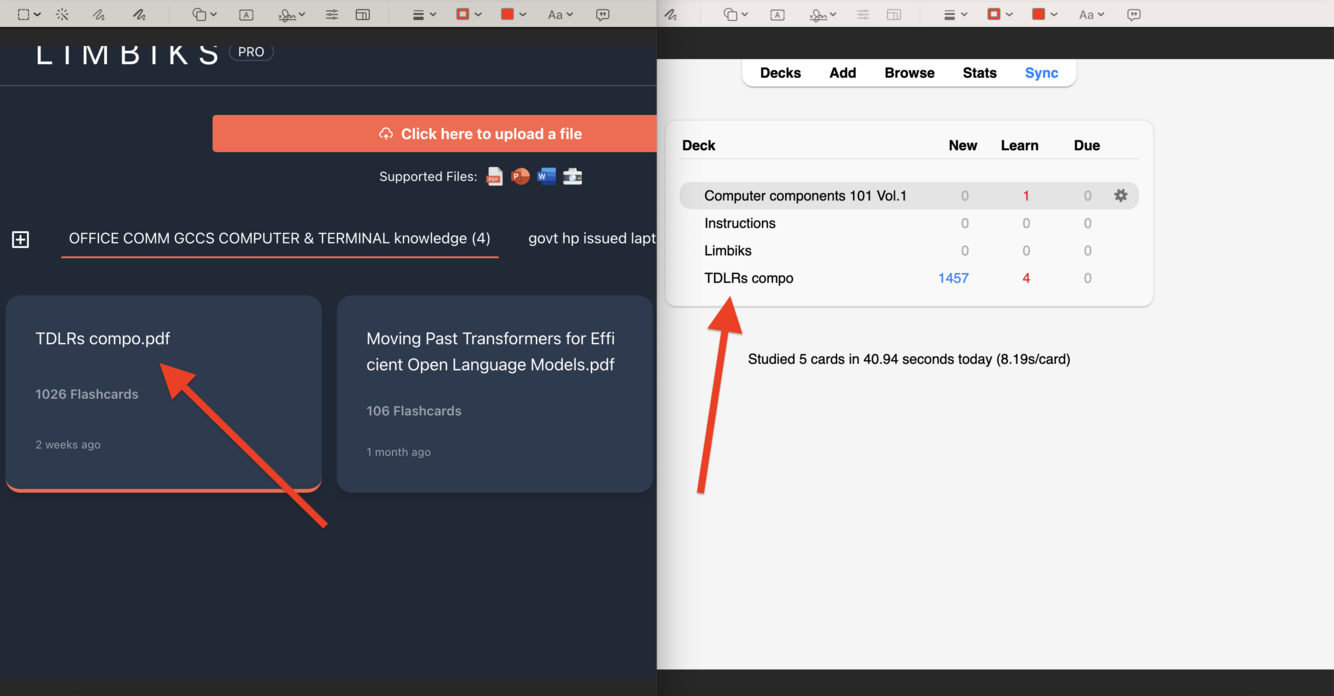Choose the Sketch tool in left markup toolbar

point(98,15)
